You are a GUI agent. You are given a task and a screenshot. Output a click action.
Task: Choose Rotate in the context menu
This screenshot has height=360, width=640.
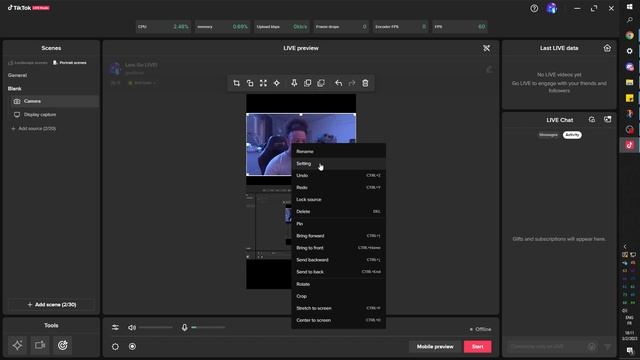click(338, 284)
